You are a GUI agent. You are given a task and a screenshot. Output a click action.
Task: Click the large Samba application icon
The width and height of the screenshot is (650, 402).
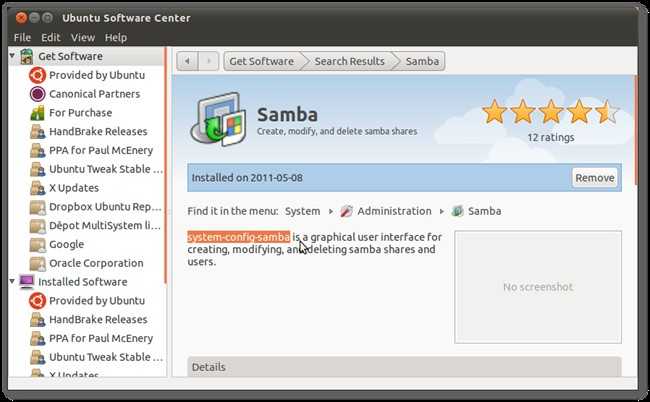tap(218, 119)
